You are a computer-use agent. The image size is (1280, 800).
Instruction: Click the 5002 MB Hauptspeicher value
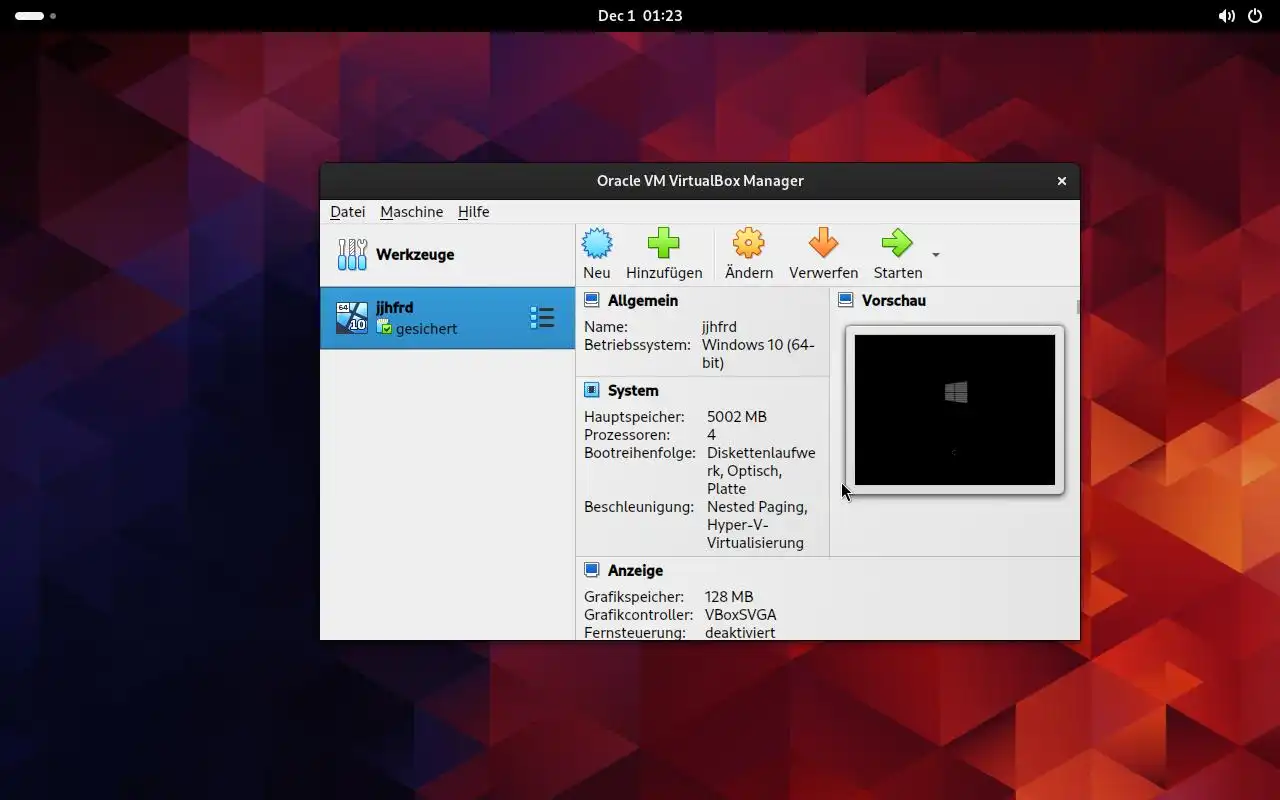[x=737, y=416]
